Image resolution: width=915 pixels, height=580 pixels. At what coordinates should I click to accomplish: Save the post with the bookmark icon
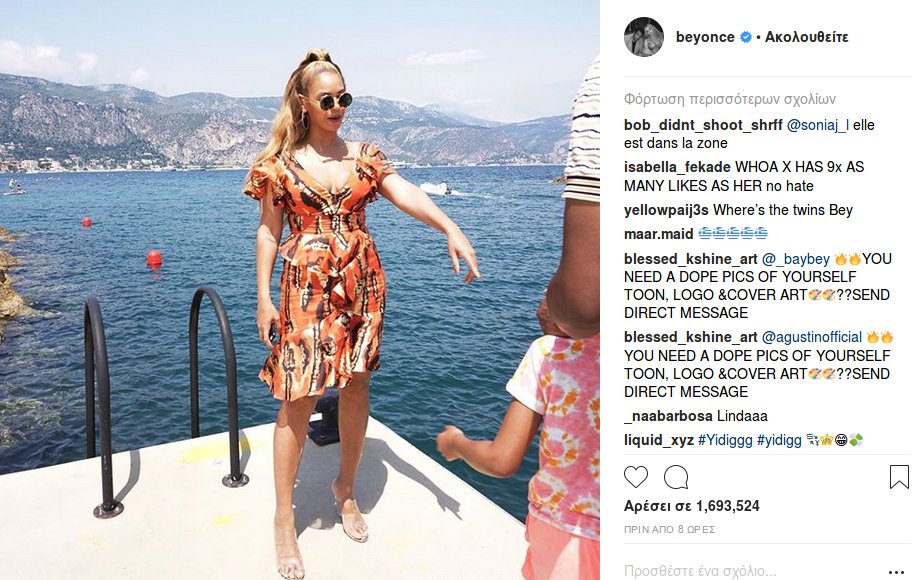pos(899,477)
